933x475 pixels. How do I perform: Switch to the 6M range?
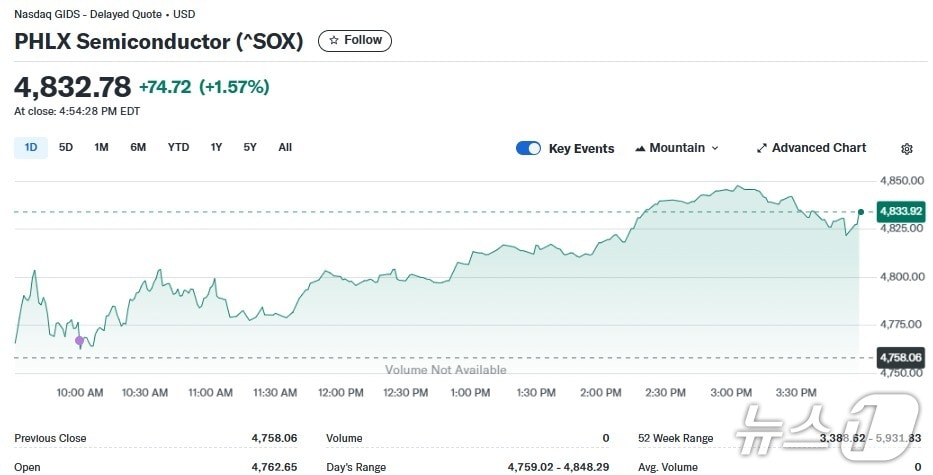138,148
